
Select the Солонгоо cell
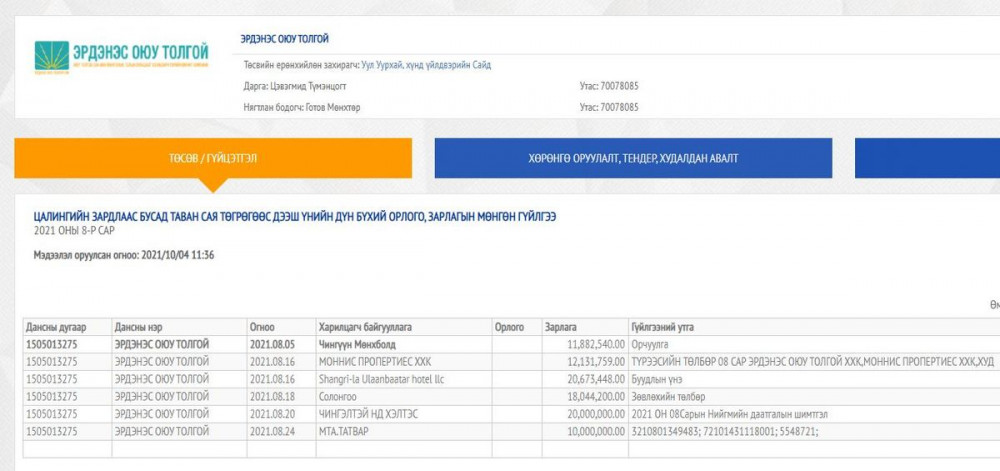pos(404,396)
